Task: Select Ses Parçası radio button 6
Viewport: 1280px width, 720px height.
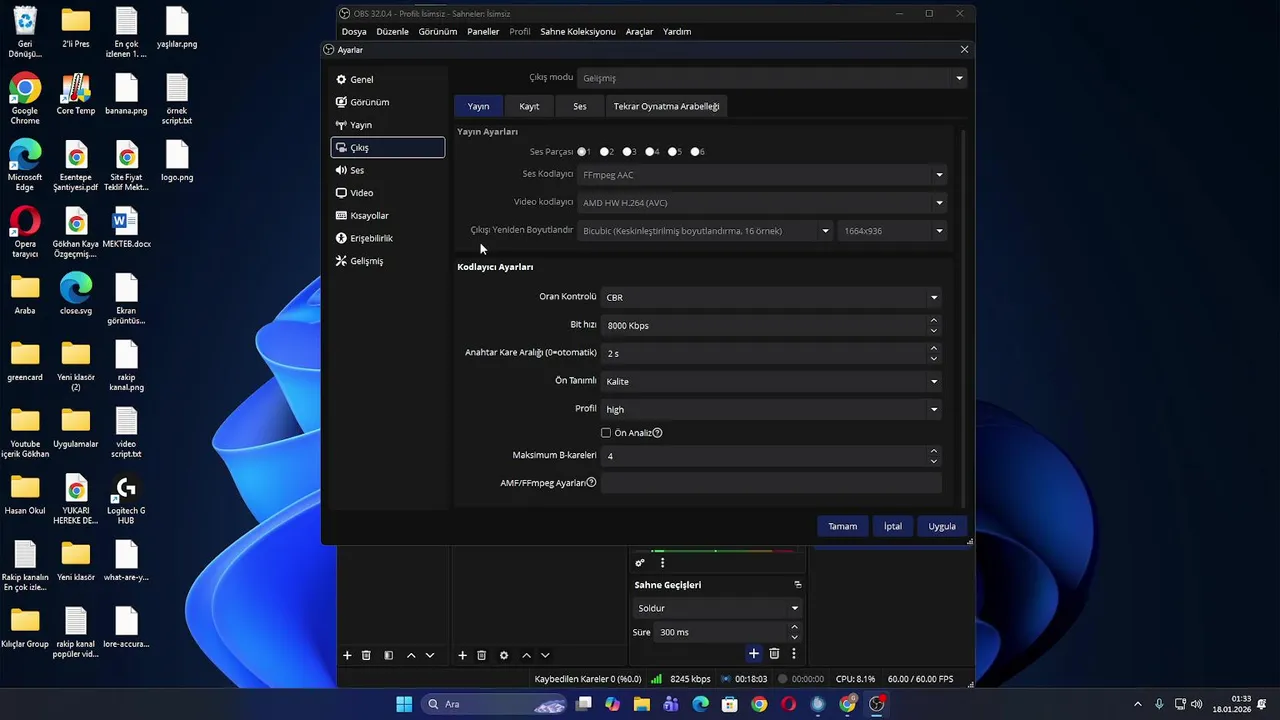Action: pyautogui.click(x=696, y=152)
